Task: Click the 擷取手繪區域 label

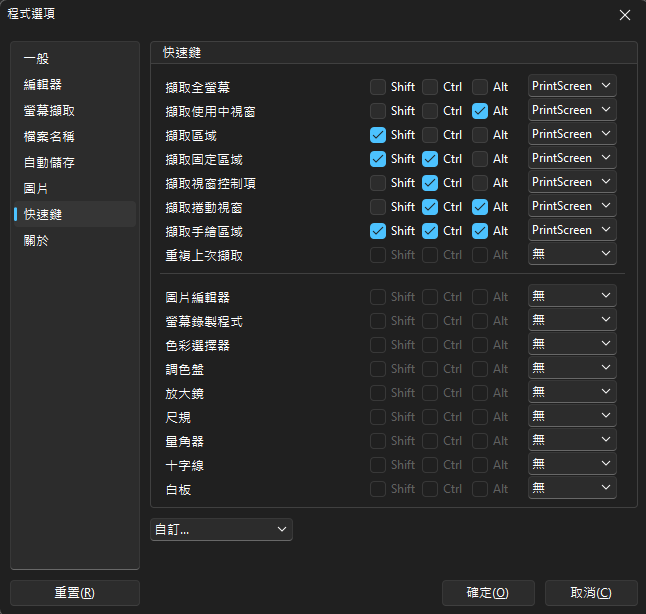Action: [204, 231]
